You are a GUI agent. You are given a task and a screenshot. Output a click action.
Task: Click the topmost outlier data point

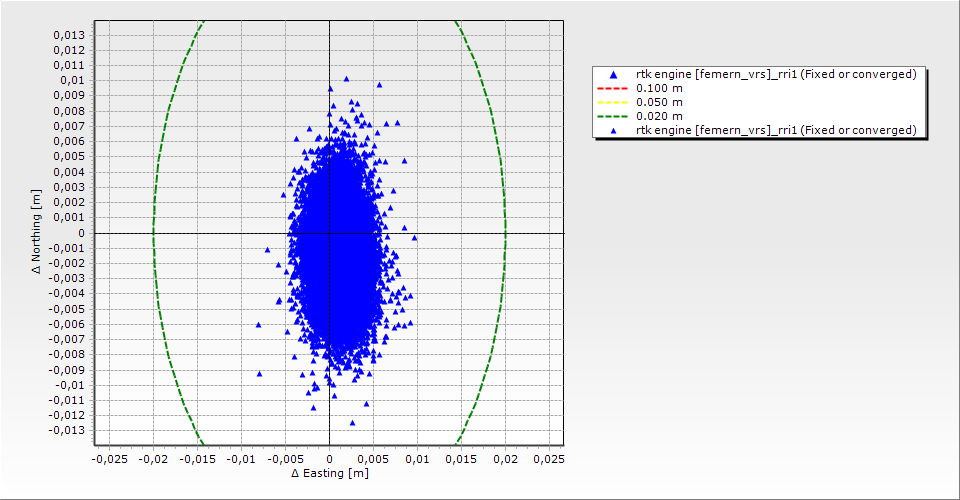coord(346,78)
